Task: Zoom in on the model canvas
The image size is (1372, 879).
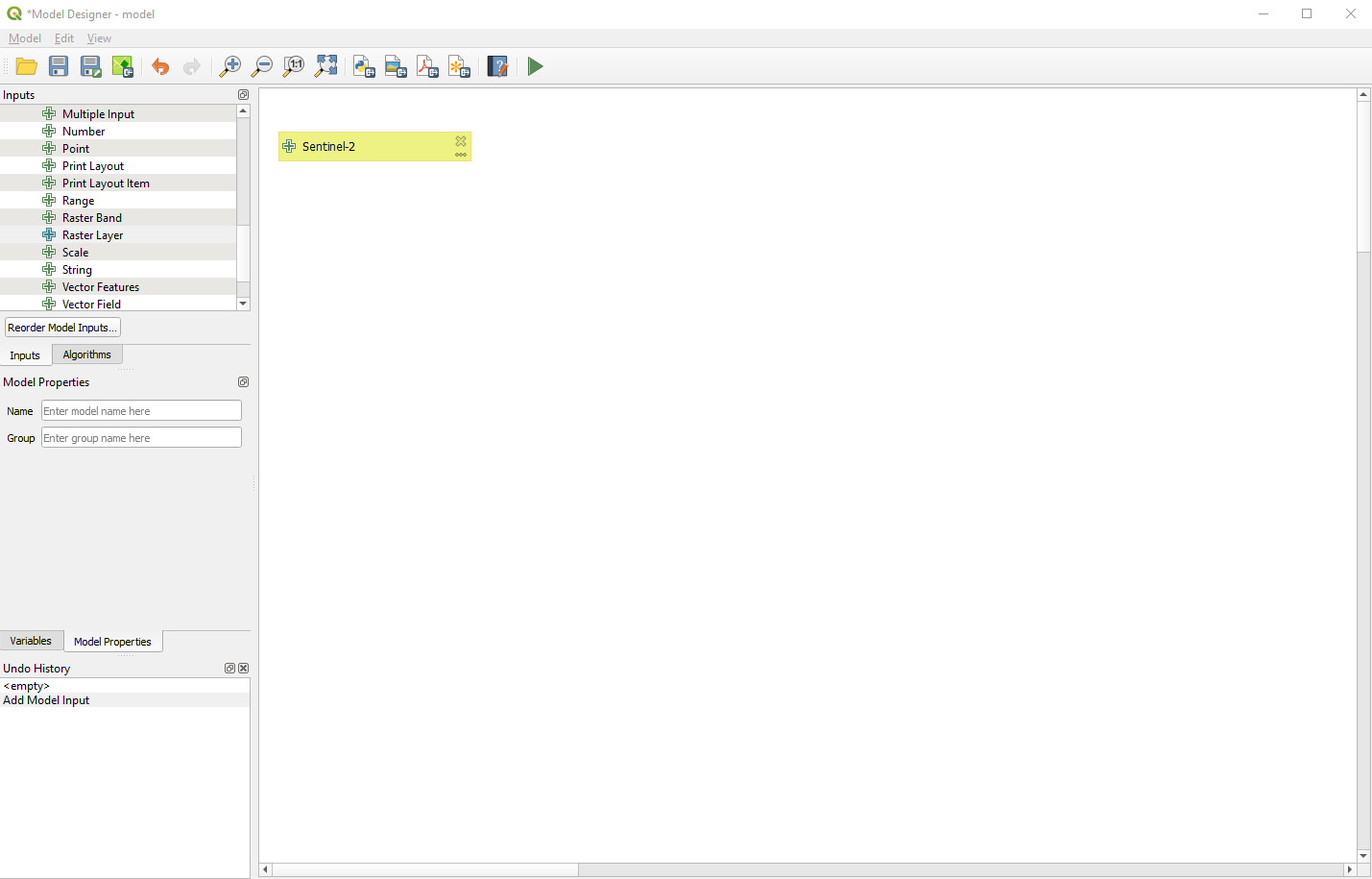Action: 230,66
